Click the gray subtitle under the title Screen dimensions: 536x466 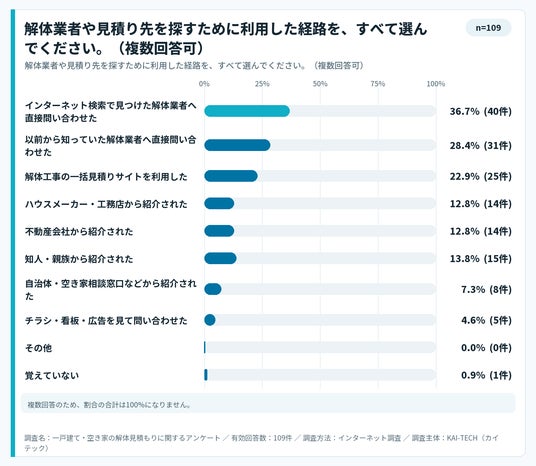click(x=194, y=66)
